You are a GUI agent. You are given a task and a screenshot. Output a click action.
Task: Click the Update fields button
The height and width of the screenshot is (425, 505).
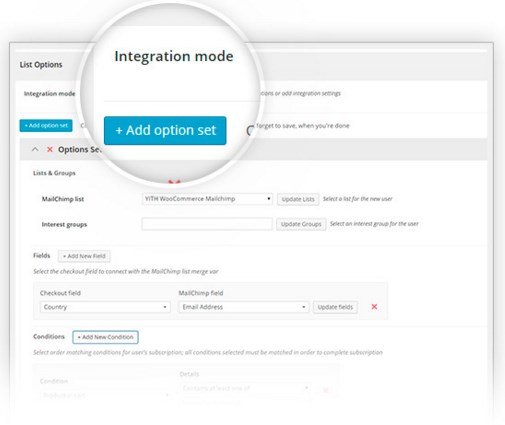pyautogui.click(x=335, y=307)
